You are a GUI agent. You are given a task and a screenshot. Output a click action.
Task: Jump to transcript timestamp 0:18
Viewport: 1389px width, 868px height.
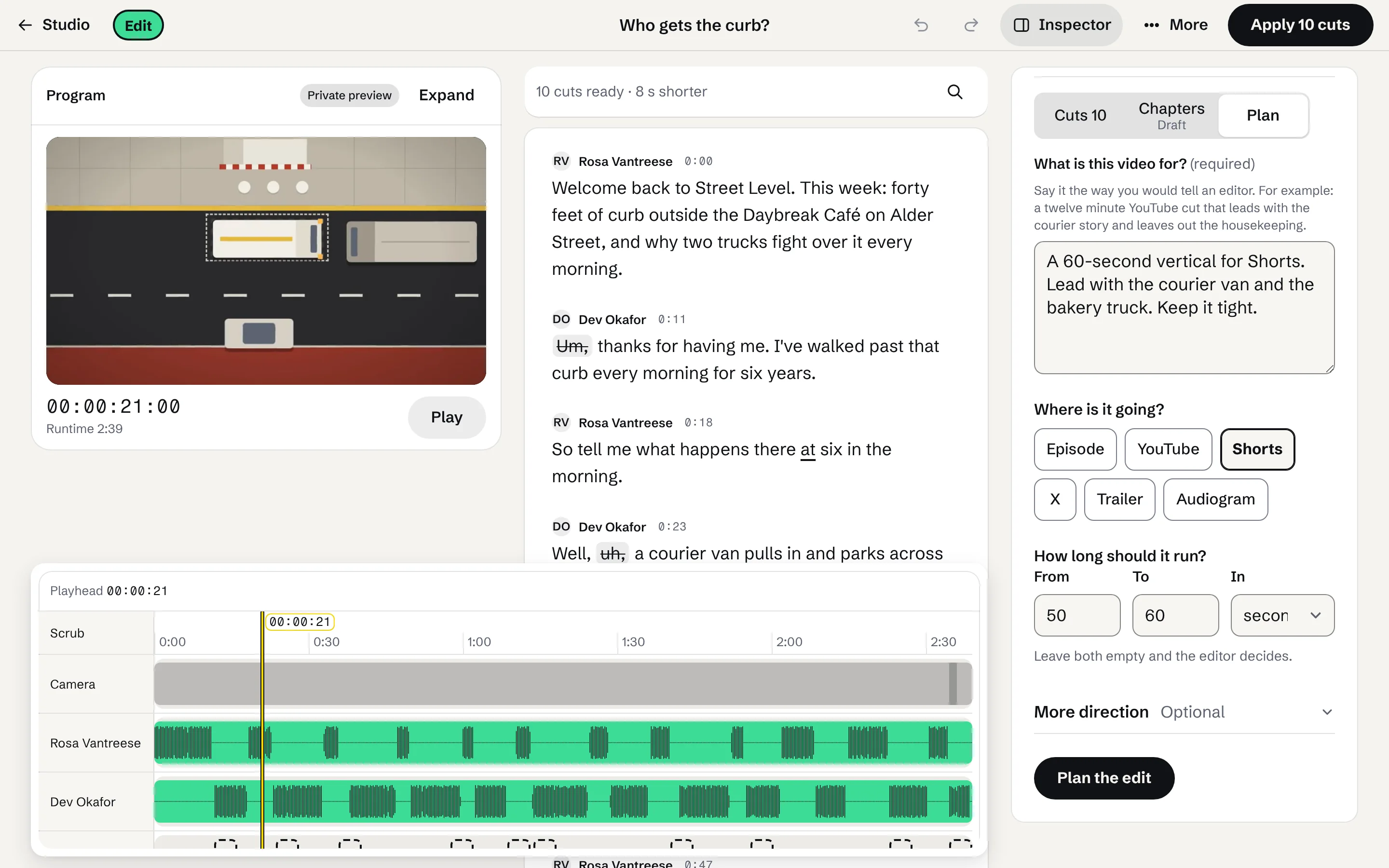pyautogui.click(x=698, y=423)
